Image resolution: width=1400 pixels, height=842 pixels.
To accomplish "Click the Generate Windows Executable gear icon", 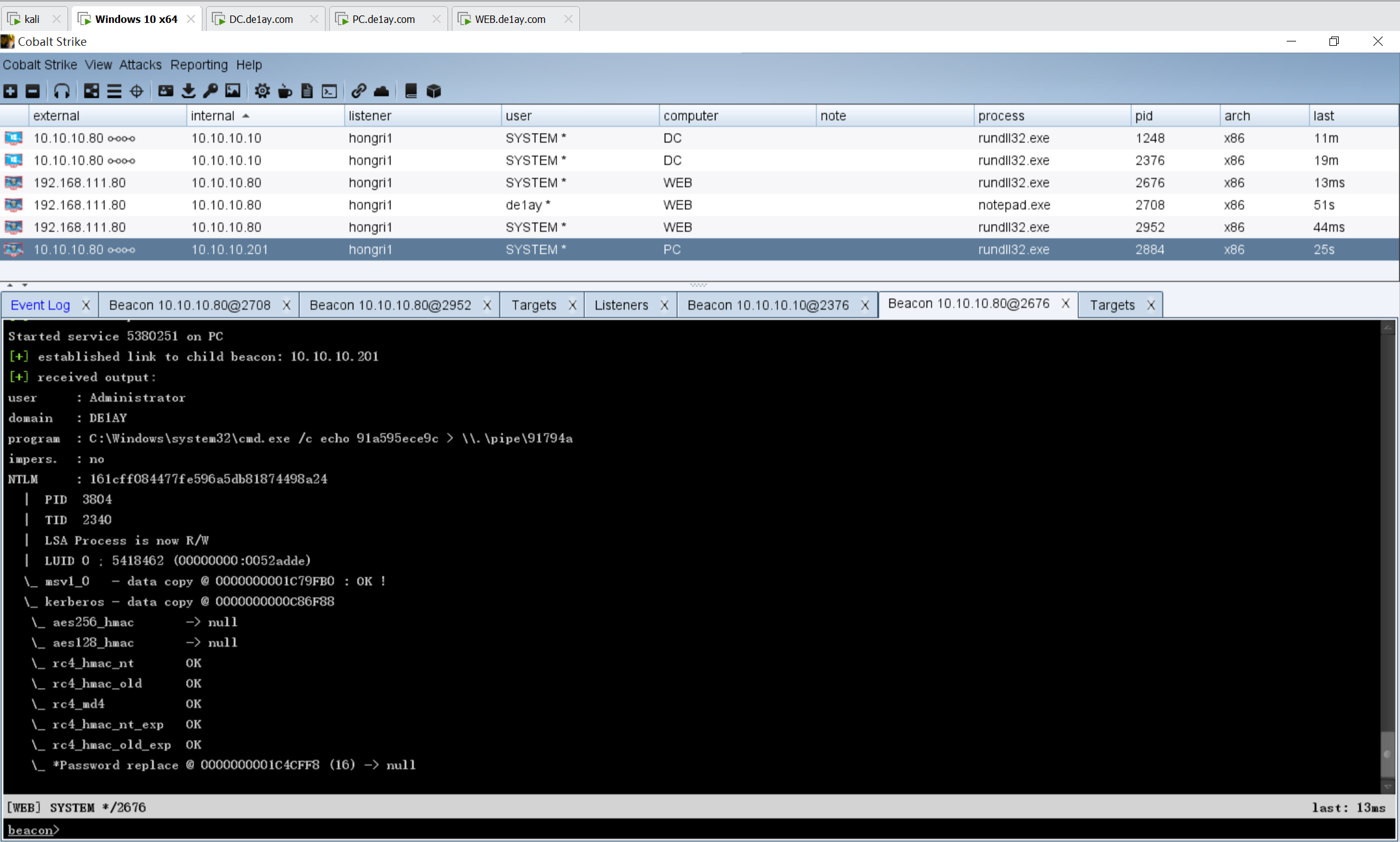I will coord(262,92).
